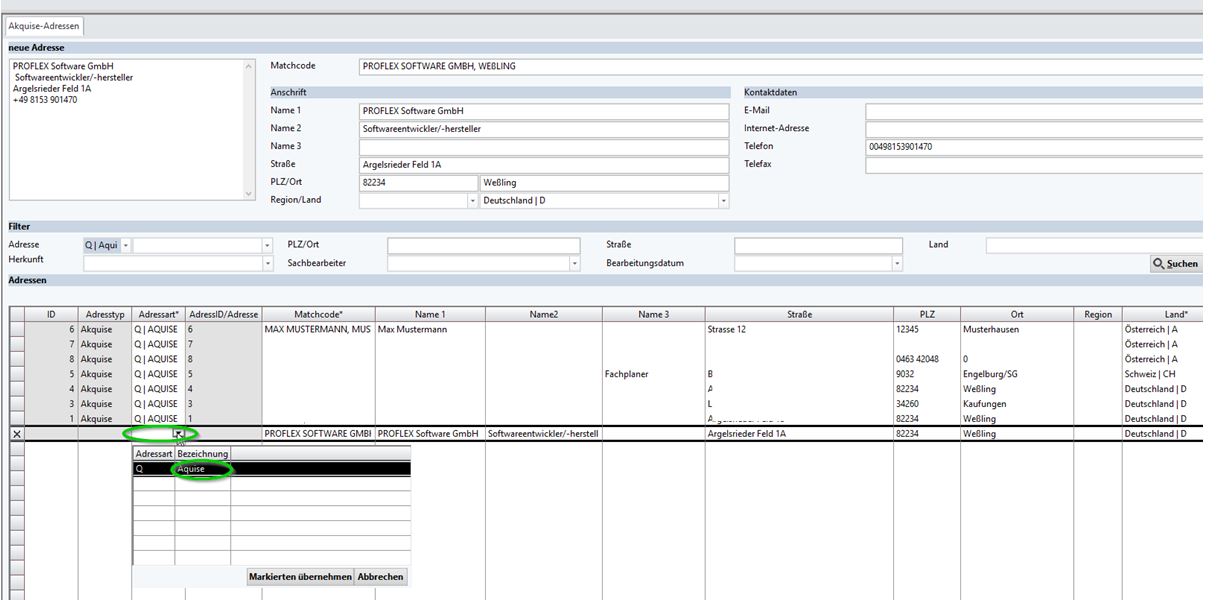Expand the Herkunft filter dropdown
Screen dimensions: 1219x600
click(267, 264)
